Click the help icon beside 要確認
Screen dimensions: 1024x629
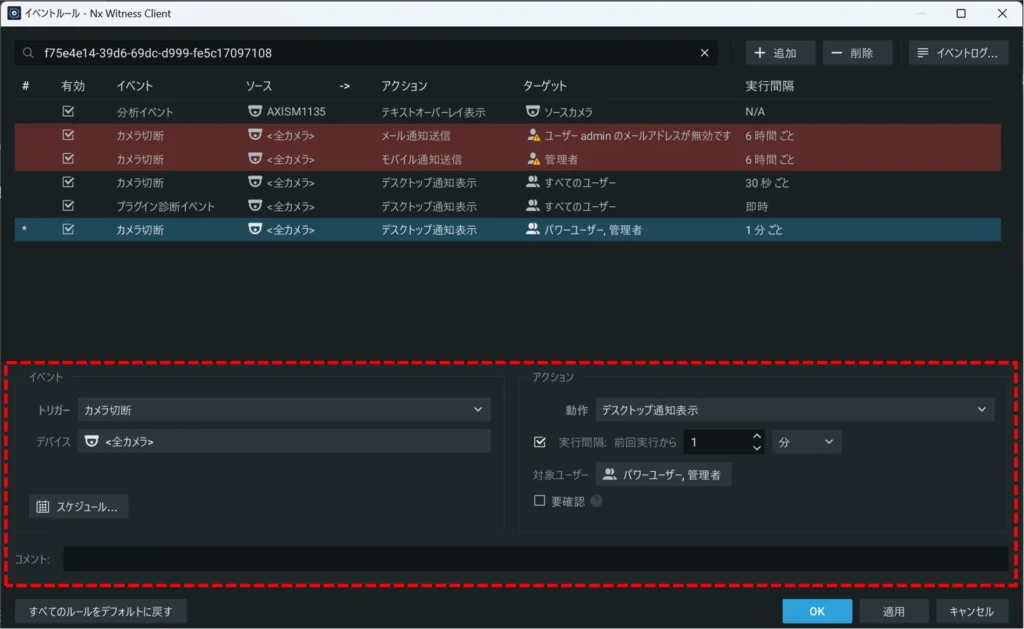click(x=596, y=501)
